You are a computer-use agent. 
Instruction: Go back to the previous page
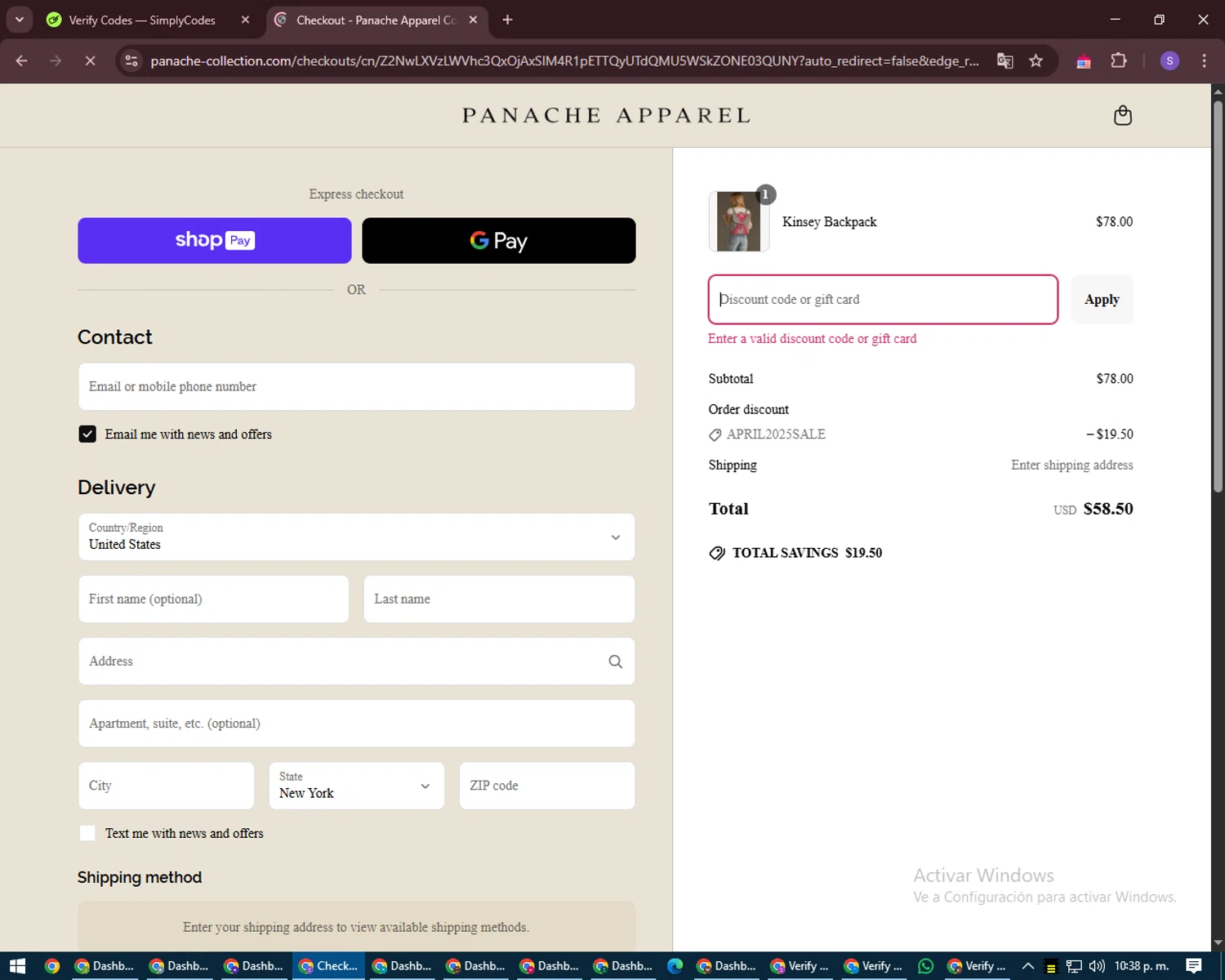(22, 60)
